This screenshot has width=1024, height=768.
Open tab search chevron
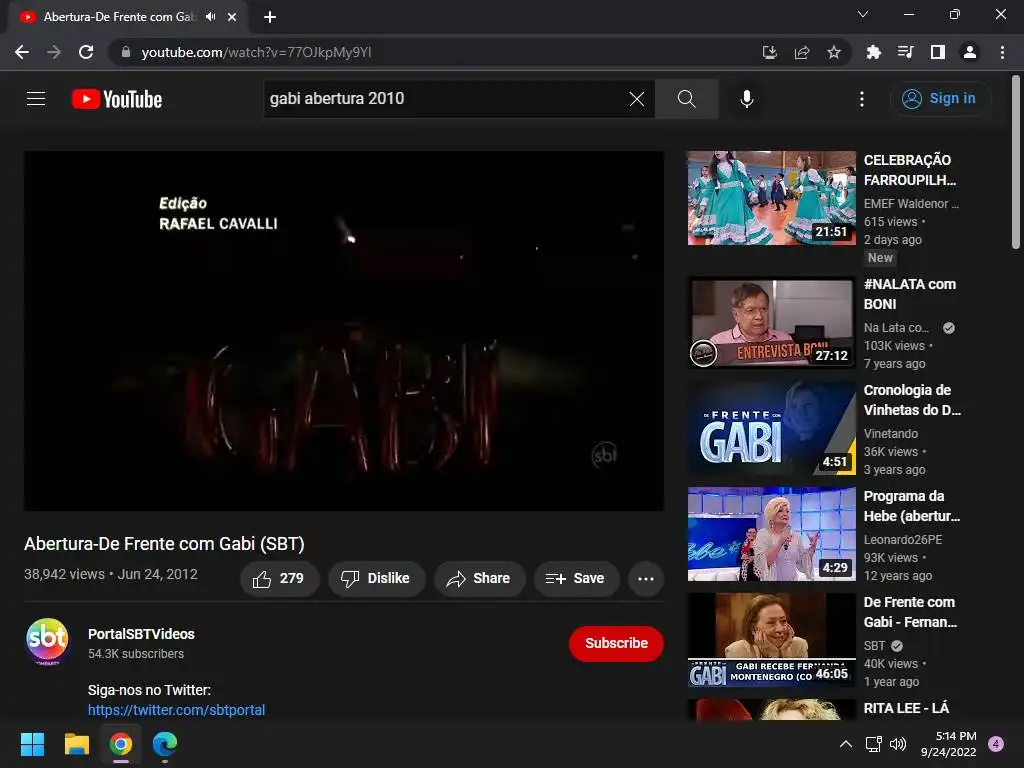point(863,14)
